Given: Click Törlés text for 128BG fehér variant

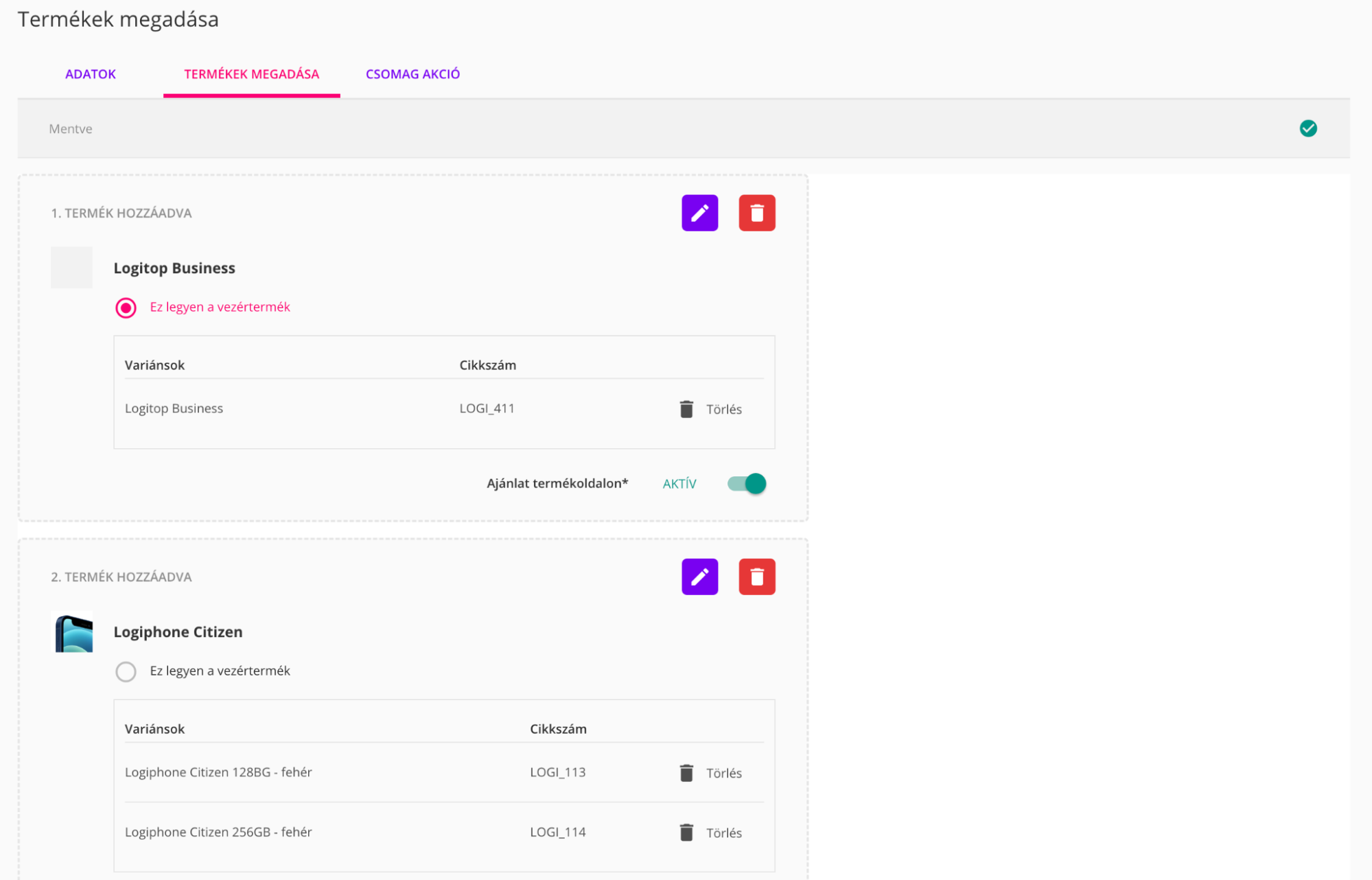Looking at the screenshot, I should [723, 774].
